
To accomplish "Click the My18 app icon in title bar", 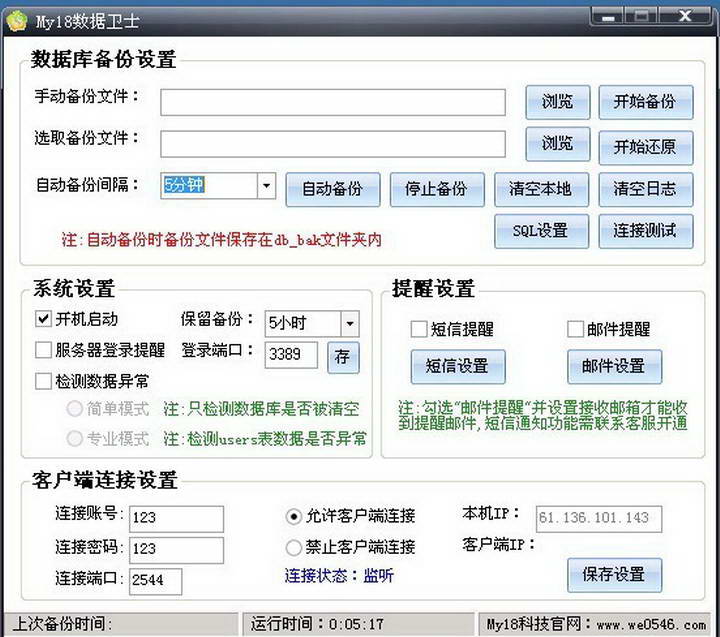I will (17, 21).
